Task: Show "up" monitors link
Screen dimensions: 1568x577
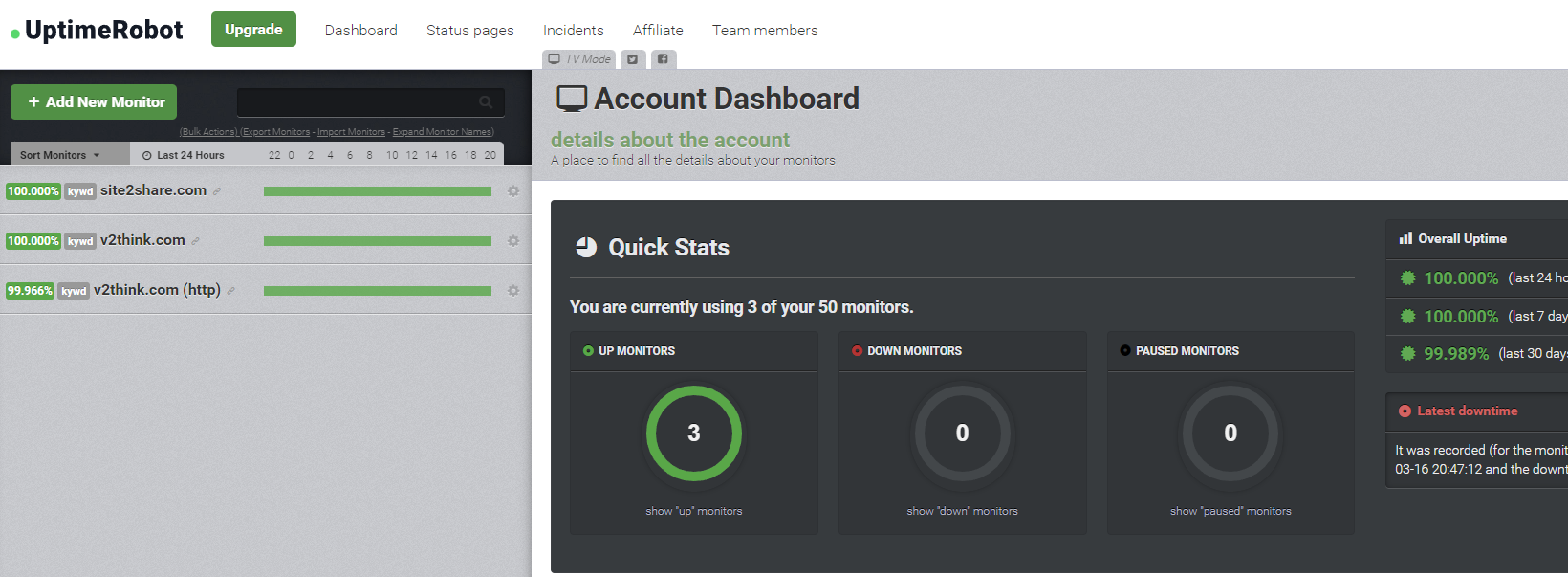Action: tap(694, 511)
